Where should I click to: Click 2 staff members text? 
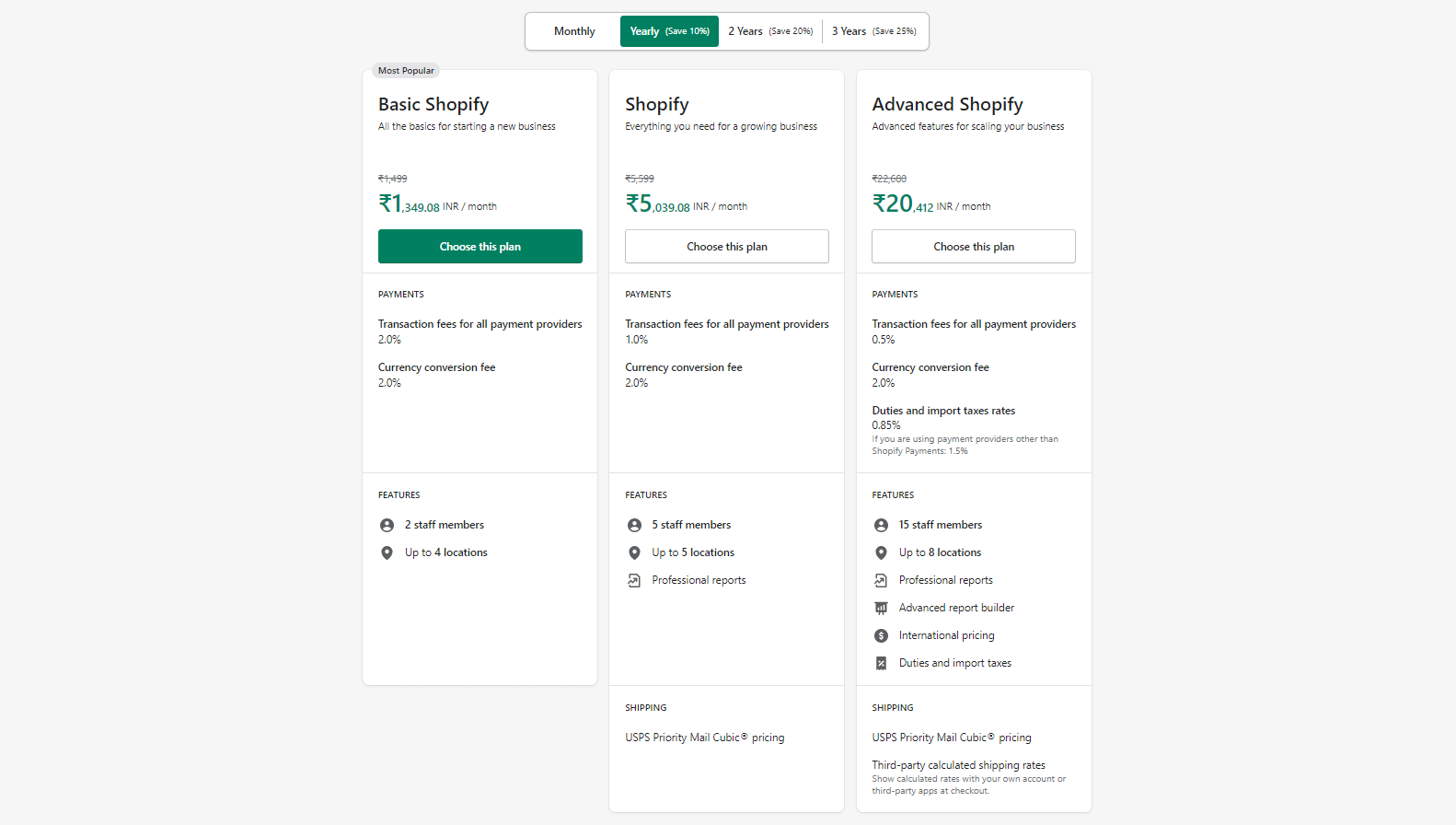(x=445, y=525)
